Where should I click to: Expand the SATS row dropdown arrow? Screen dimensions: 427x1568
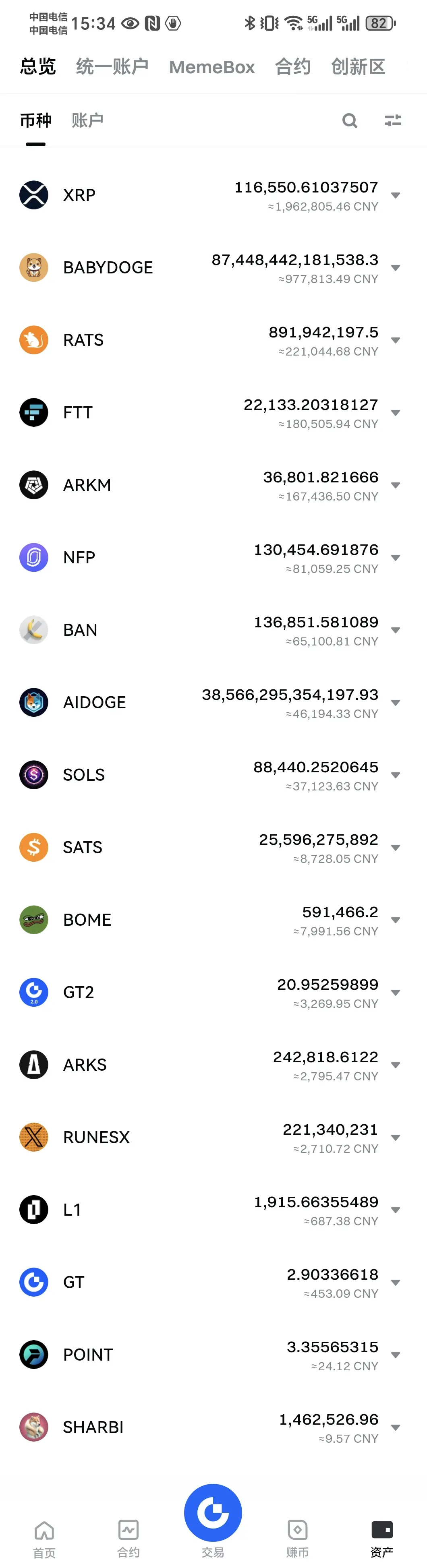pos(395,847)
